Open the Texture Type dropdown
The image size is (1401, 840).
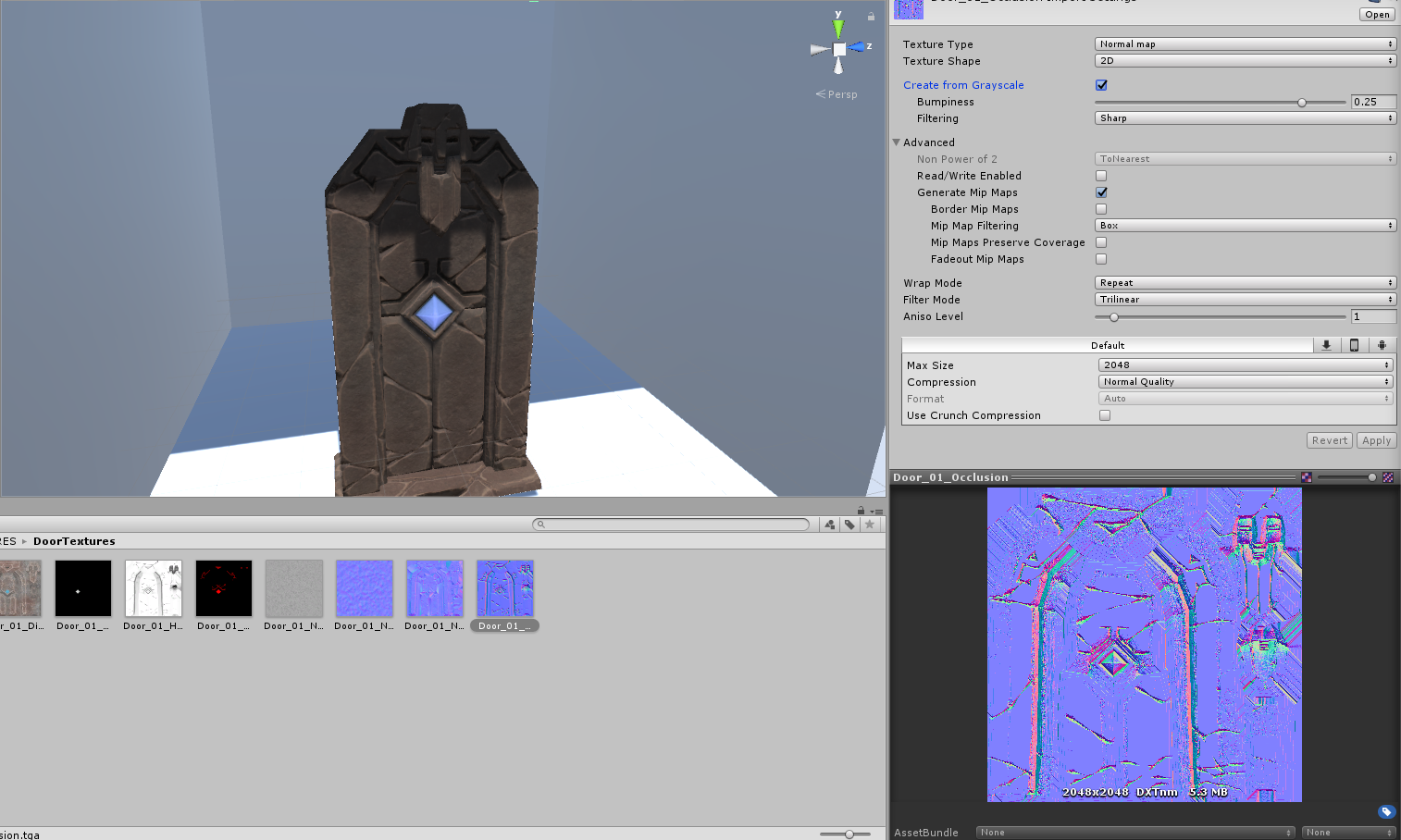[x=1245, y=44]
